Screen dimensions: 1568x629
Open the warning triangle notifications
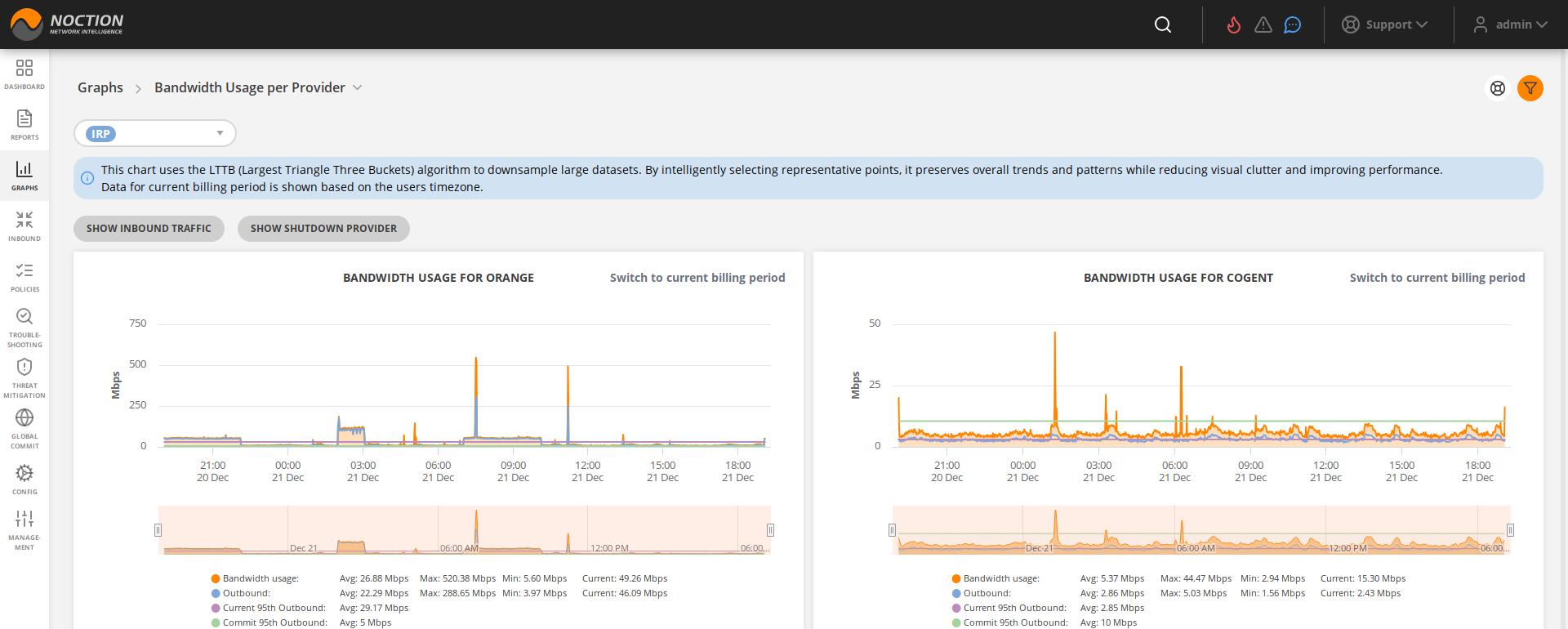pos(1263,25)
